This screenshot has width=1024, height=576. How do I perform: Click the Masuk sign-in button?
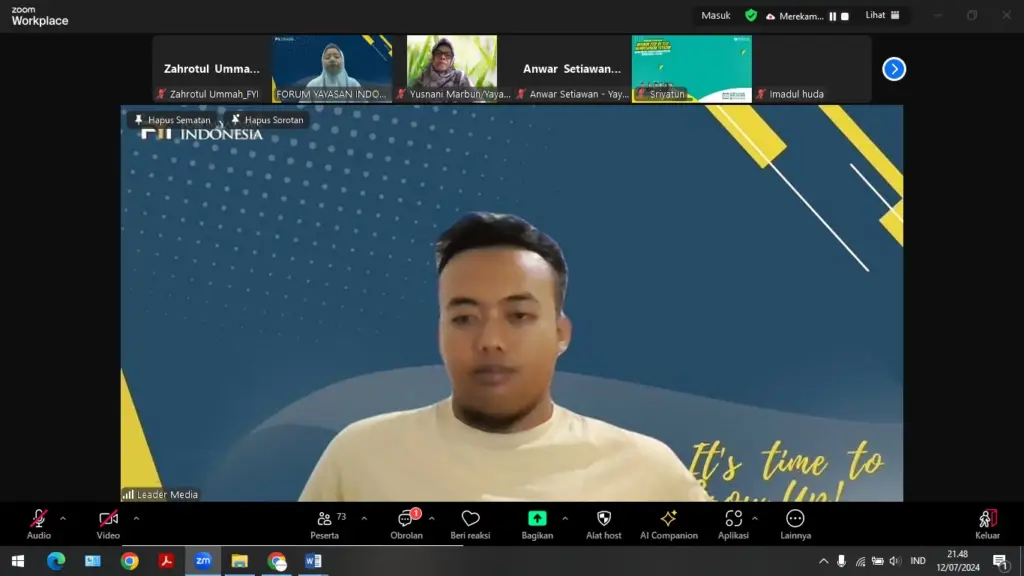[x=716, y=15]
